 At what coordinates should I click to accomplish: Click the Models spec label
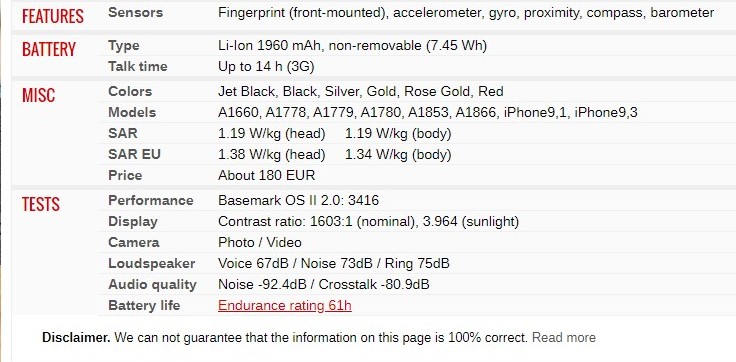pos(132,113)
